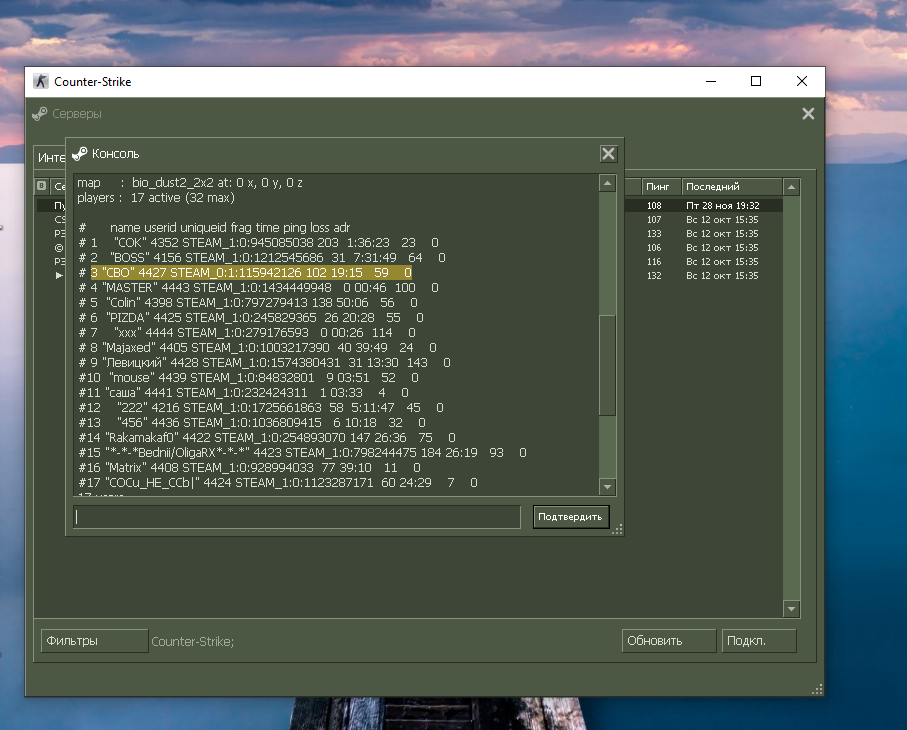Click into the console command input field

[x=297, y=517]
